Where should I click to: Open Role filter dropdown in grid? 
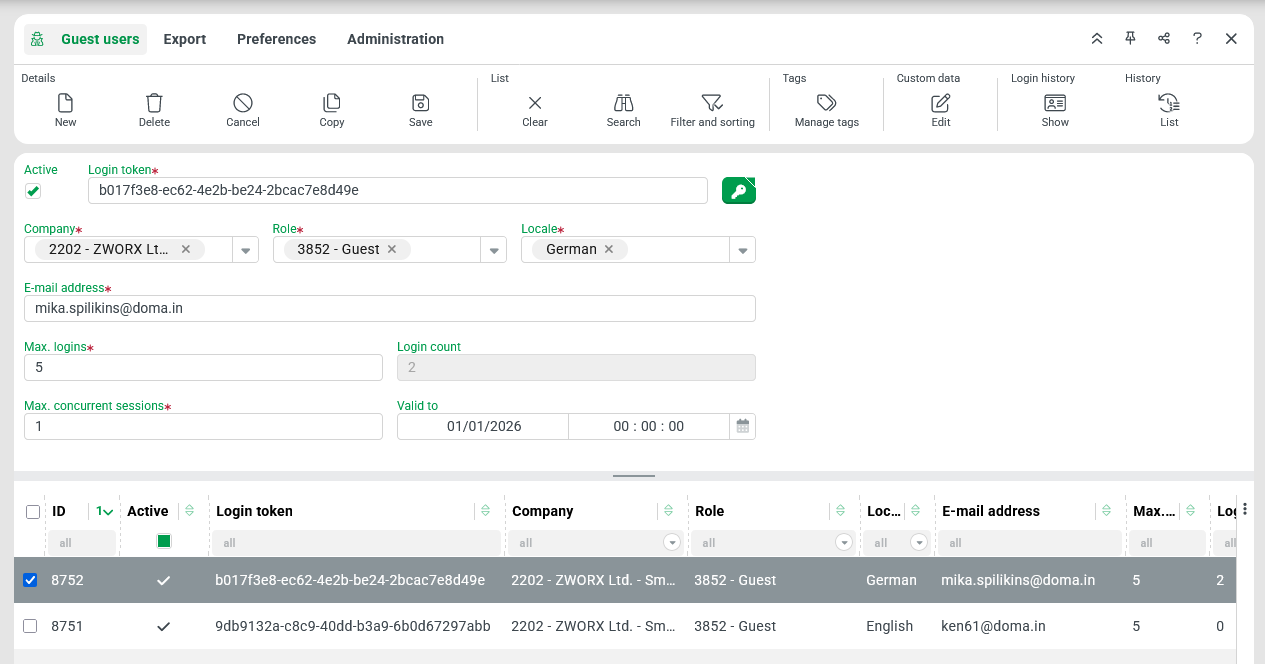point(844,542)
